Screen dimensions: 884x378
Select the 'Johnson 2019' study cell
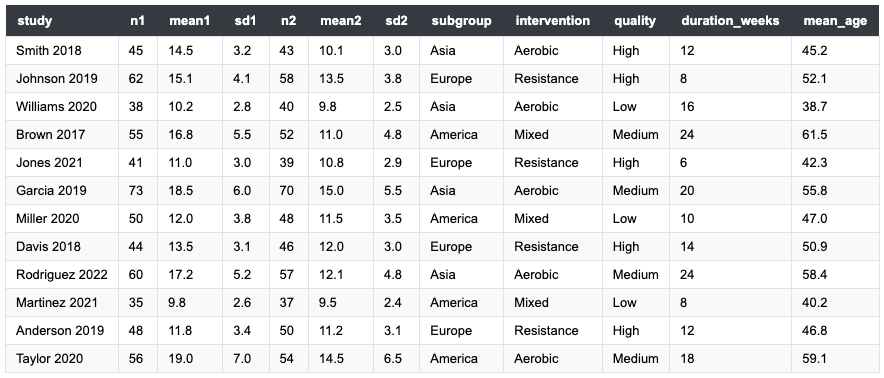tap(56, 78)
